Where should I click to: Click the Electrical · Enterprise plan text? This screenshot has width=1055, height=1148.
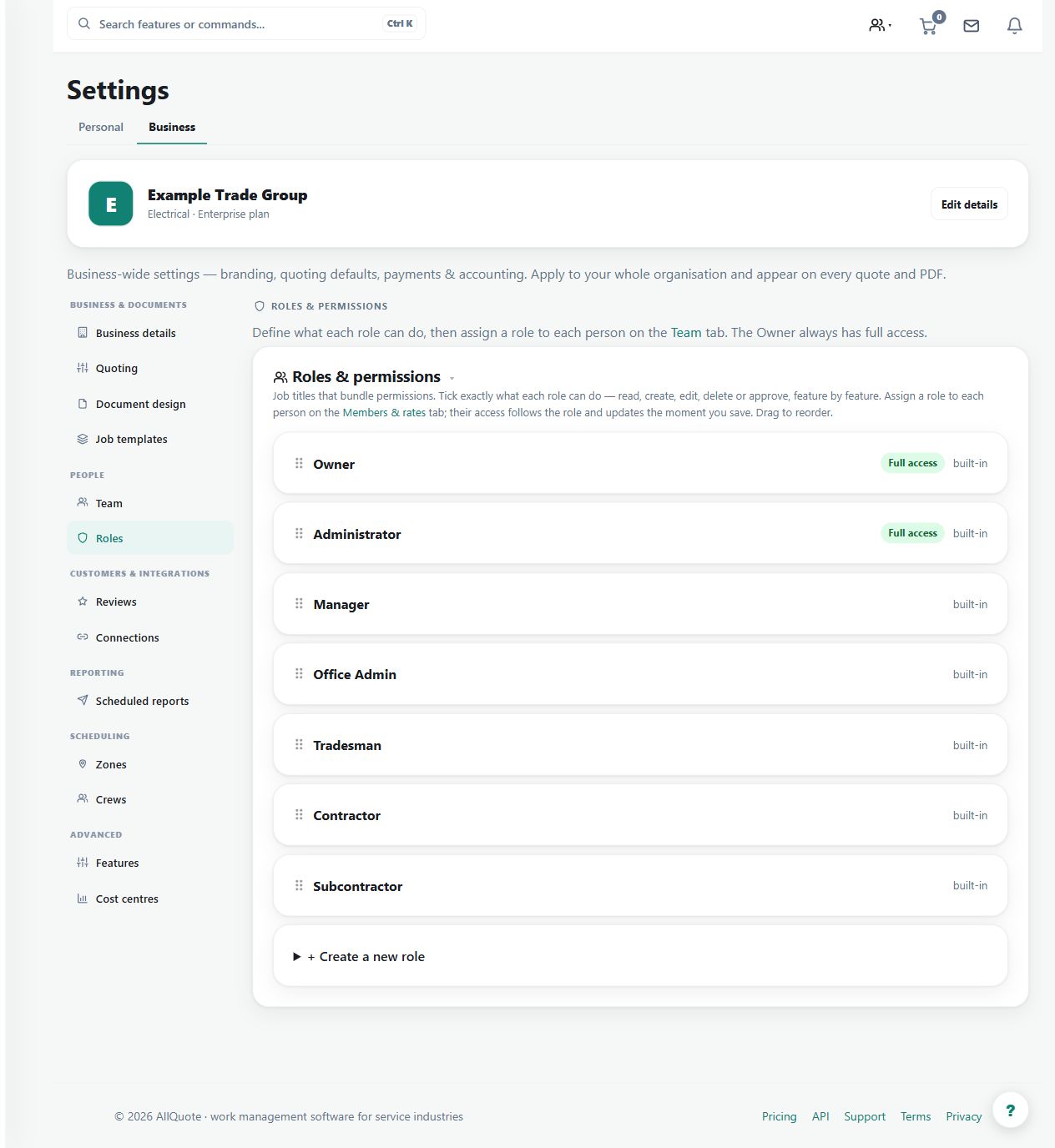(209, 214)
